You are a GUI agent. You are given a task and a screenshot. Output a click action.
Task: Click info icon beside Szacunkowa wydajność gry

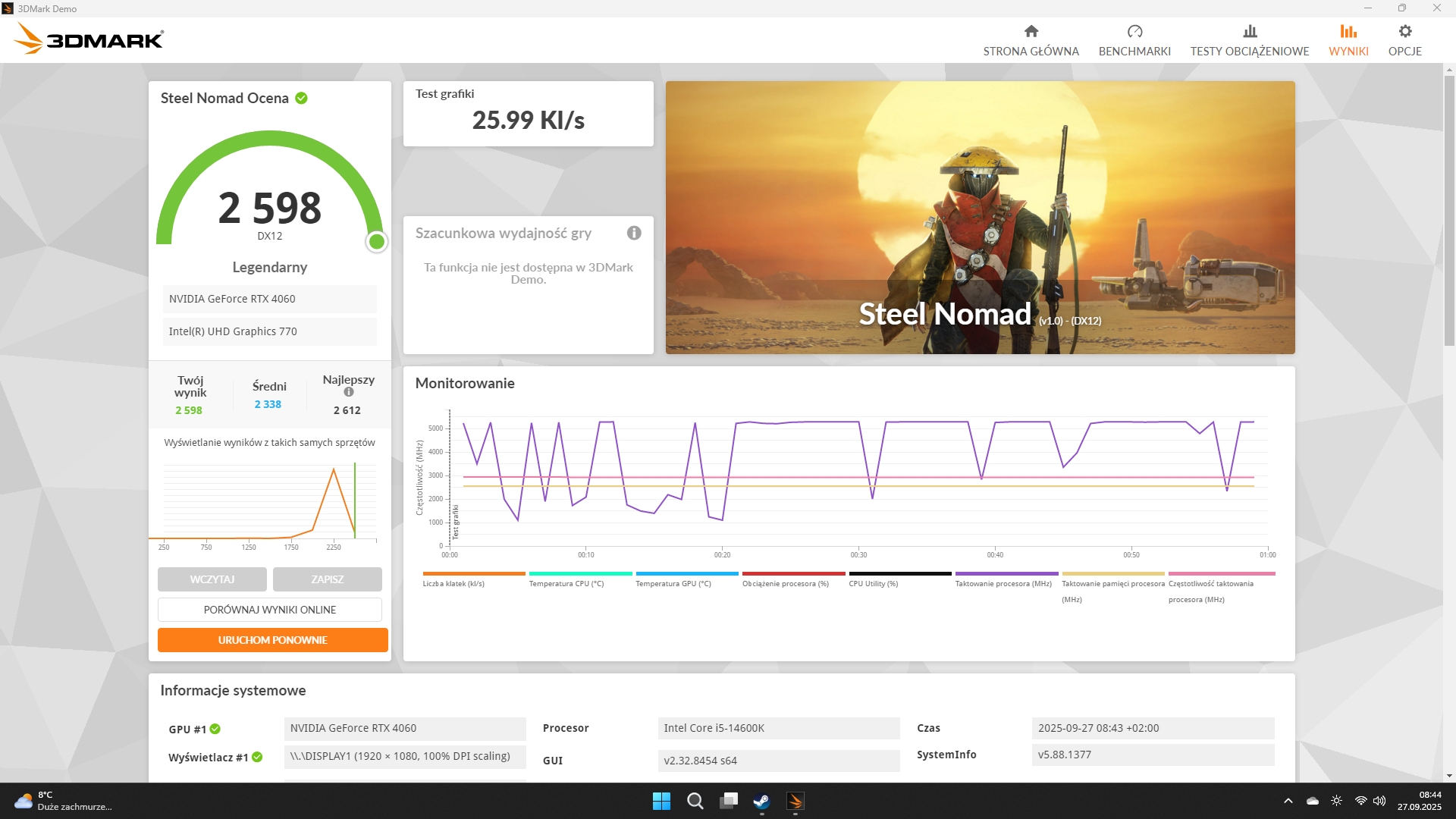pyautogui.click(x=634, y=233)
